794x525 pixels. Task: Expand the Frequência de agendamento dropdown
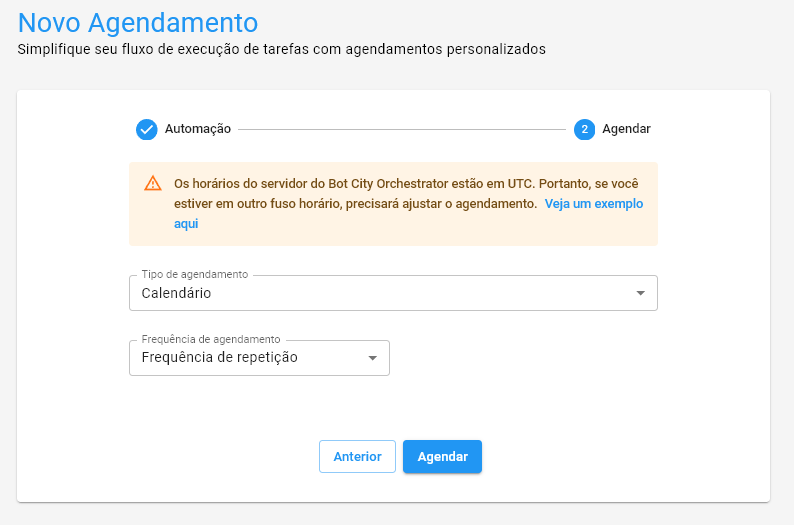259,358
